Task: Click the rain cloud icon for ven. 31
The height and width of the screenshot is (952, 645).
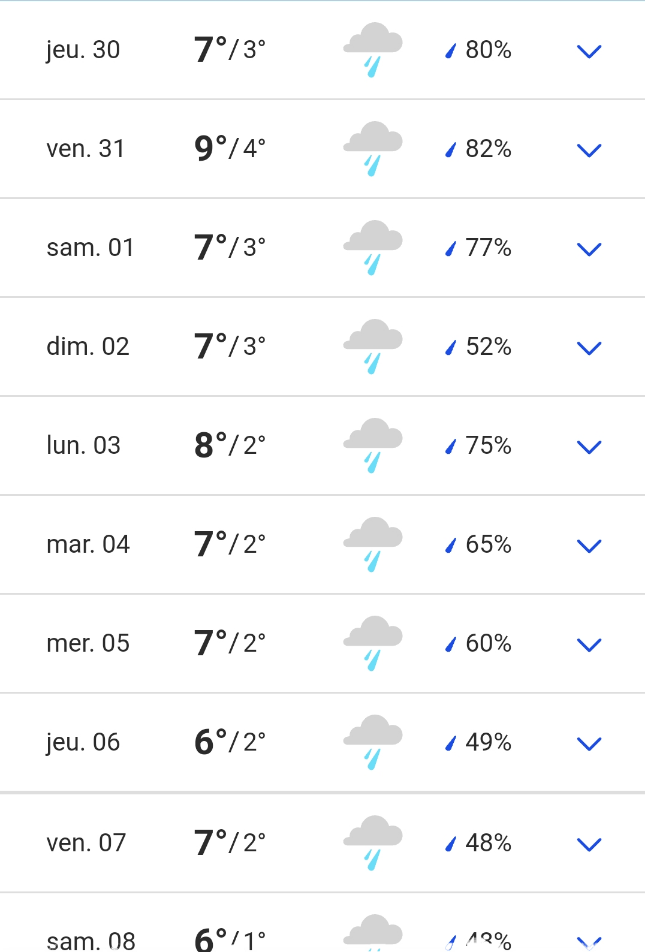Action: [373, 149]
